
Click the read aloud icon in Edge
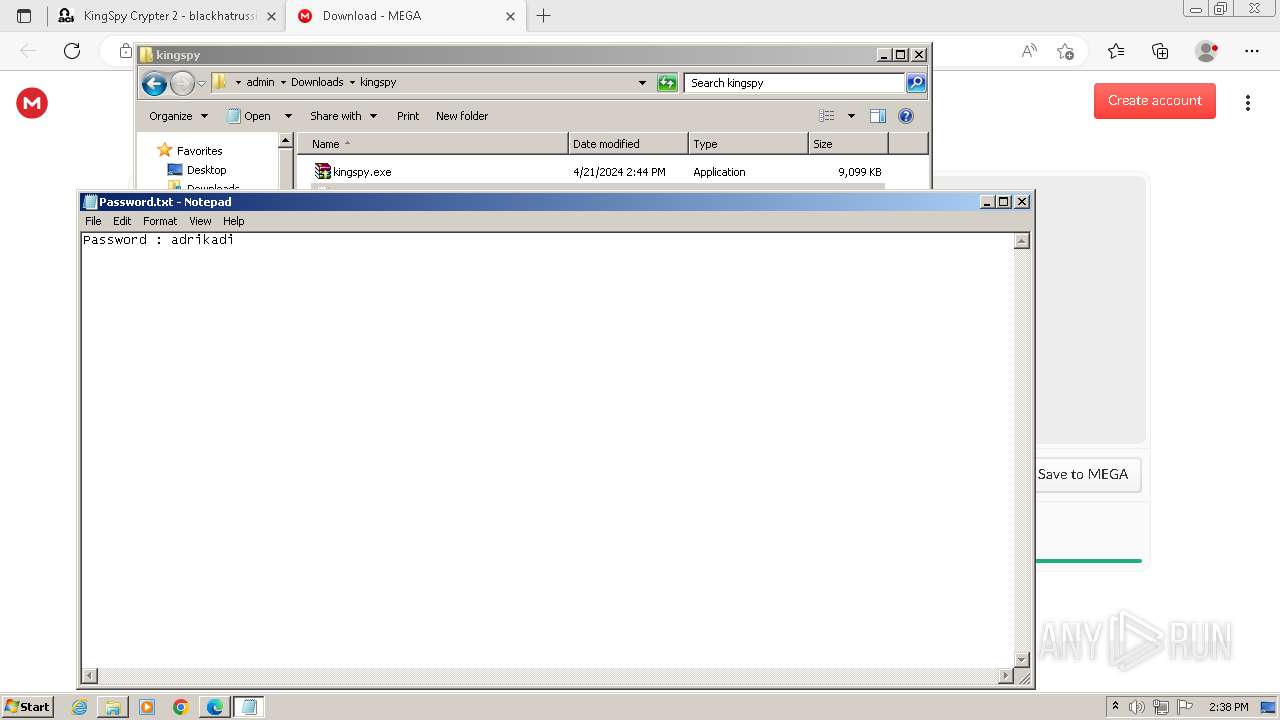[1028, 51]
